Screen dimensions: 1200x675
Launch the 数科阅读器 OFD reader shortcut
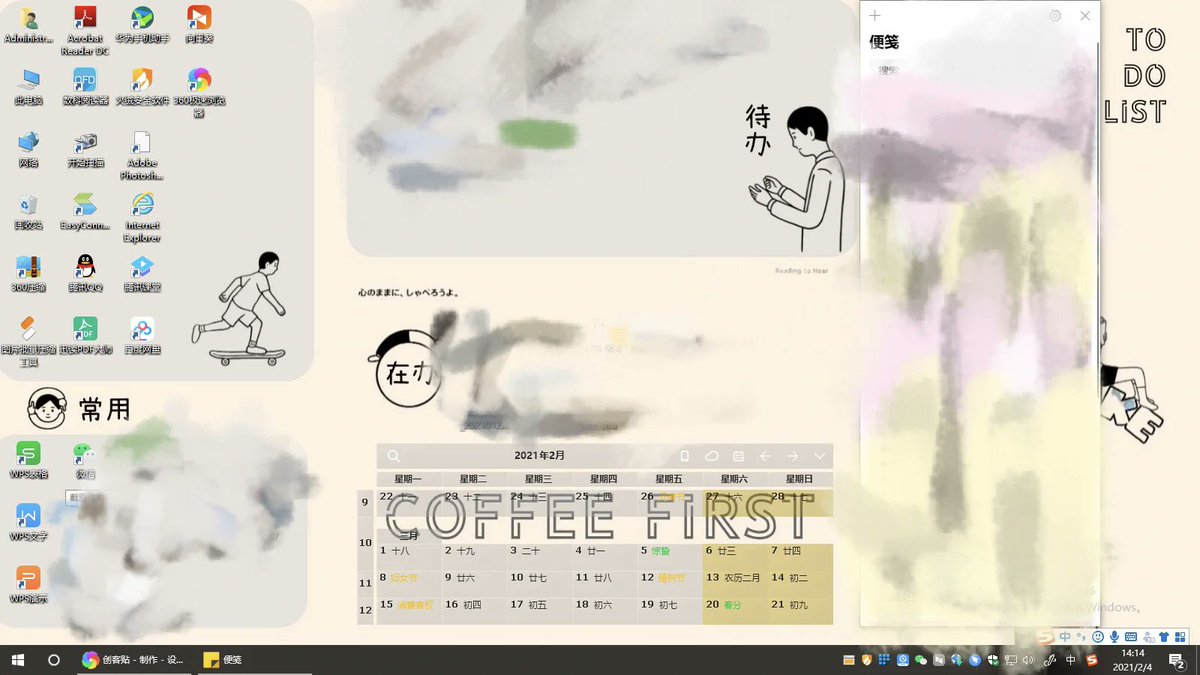pyautogui.click(x=85, y=87)
